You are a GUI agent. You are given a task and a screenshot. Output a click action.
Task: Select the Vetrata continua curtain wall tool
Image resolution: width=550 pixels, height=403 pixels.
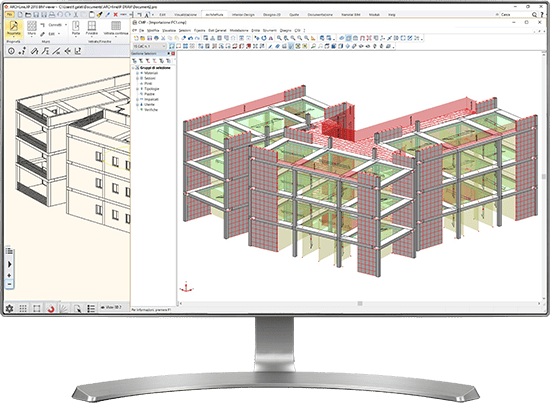point(116,28)
